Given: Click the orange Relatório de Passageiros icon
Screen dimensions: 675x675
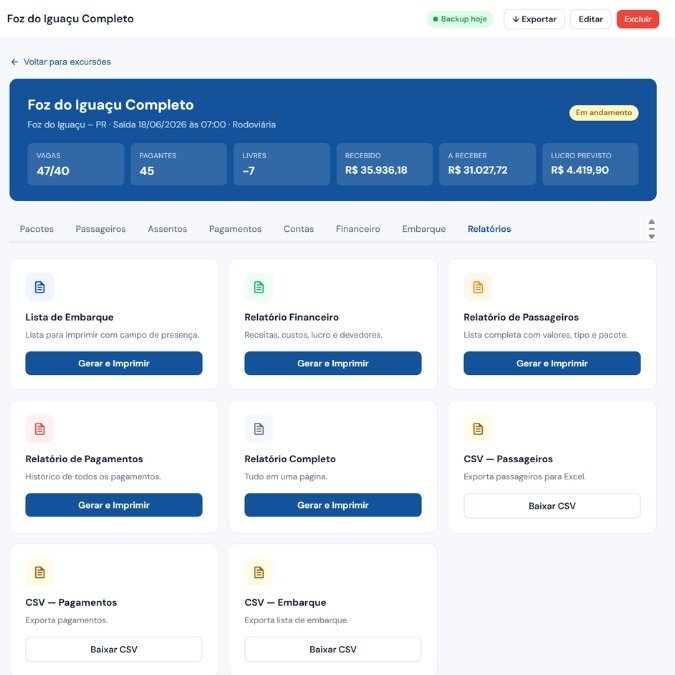Looking at the screenshot, I should click(478, 287).
